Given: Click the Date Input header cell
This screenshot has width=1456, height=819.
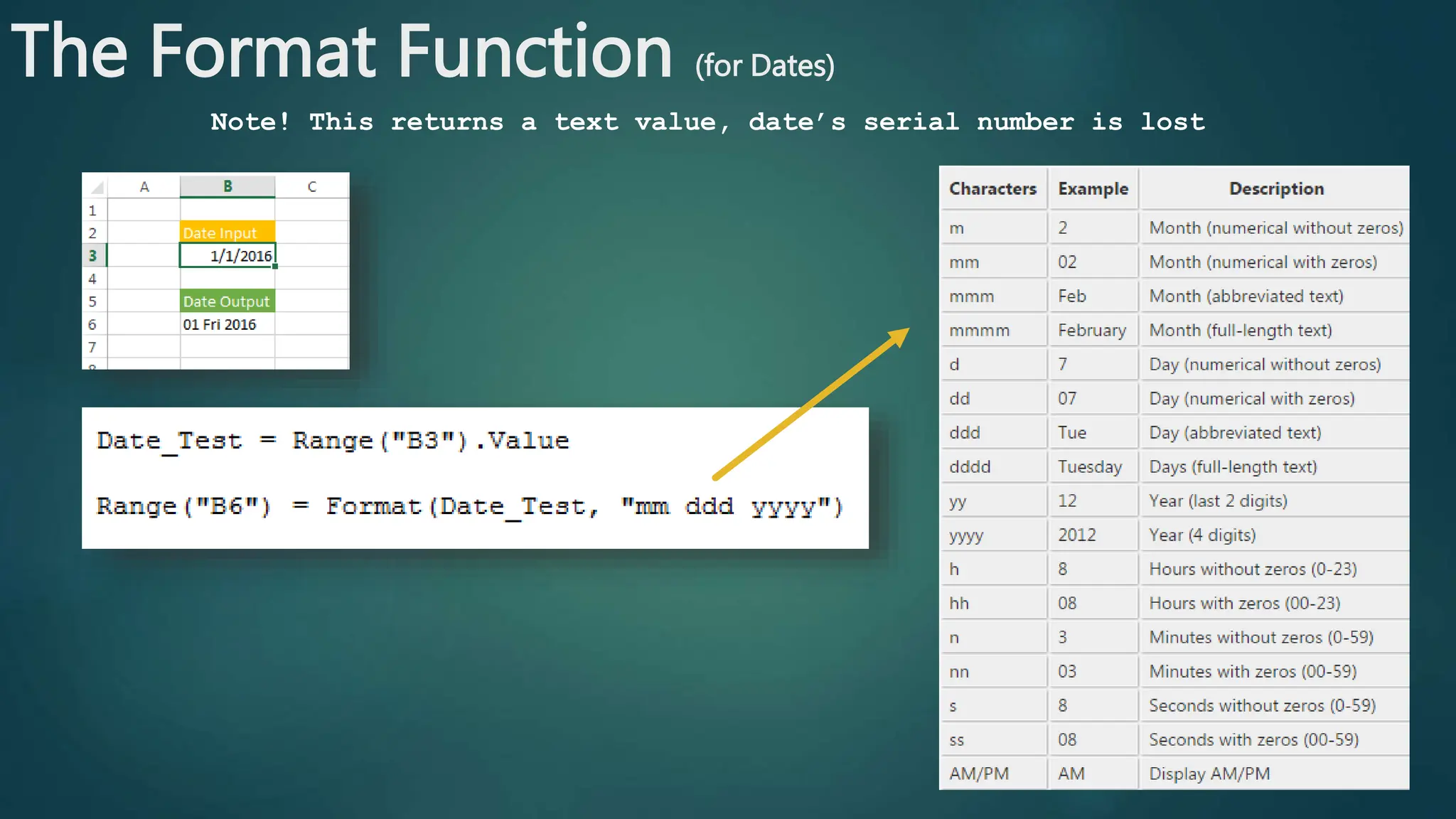Looking at the screenshot, I should [227, 232].
